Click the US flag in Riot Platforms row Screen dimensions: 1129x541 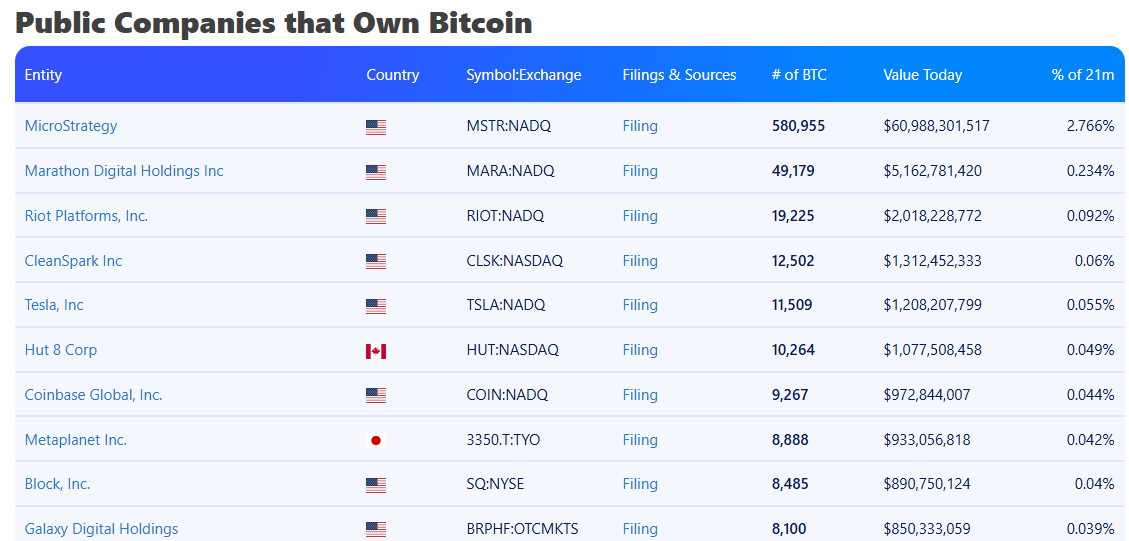[376, 216]
